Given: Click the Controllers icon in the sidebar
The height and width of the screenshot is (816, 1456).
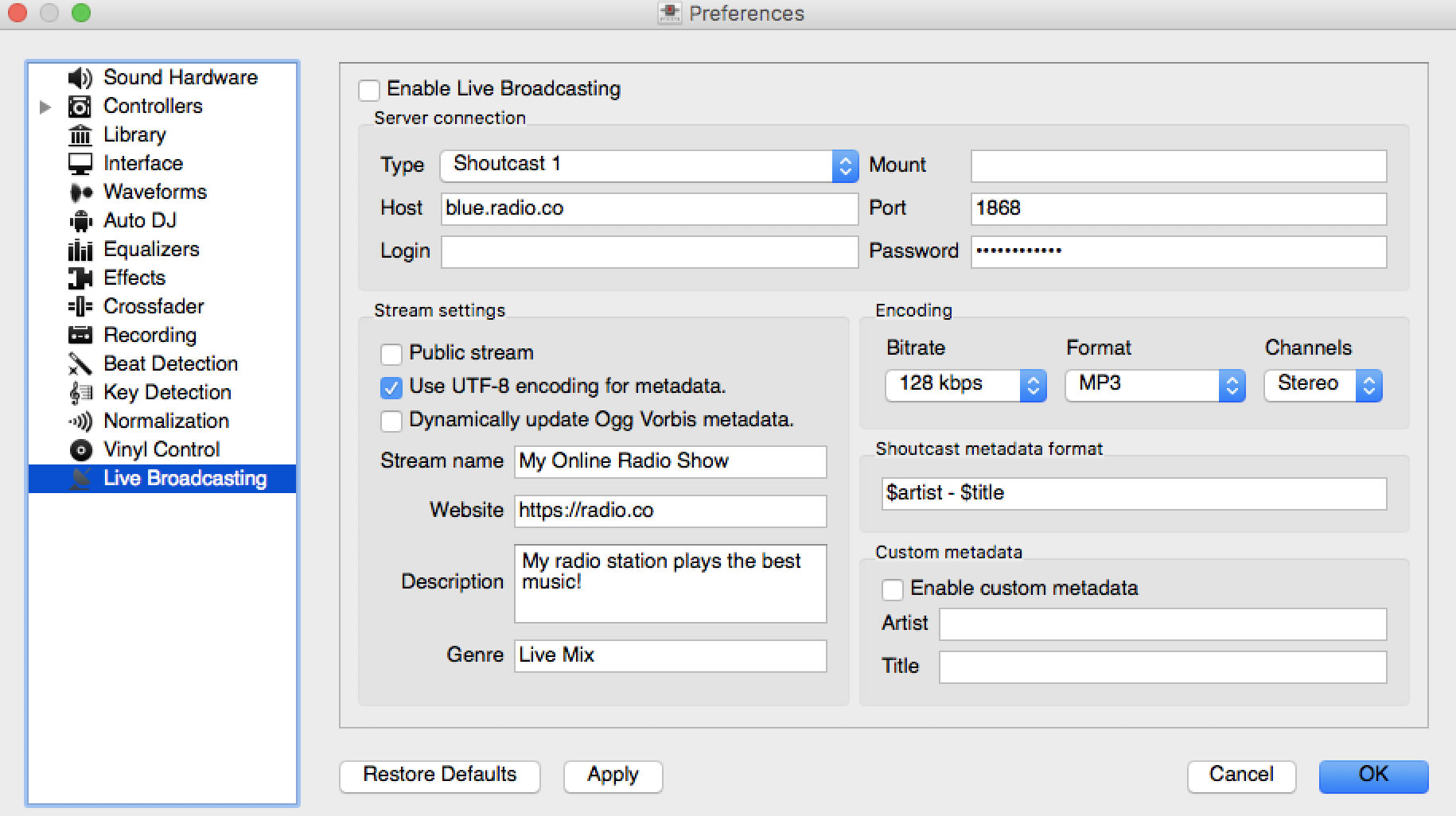Looking at the screenshot, I should 80,106.
